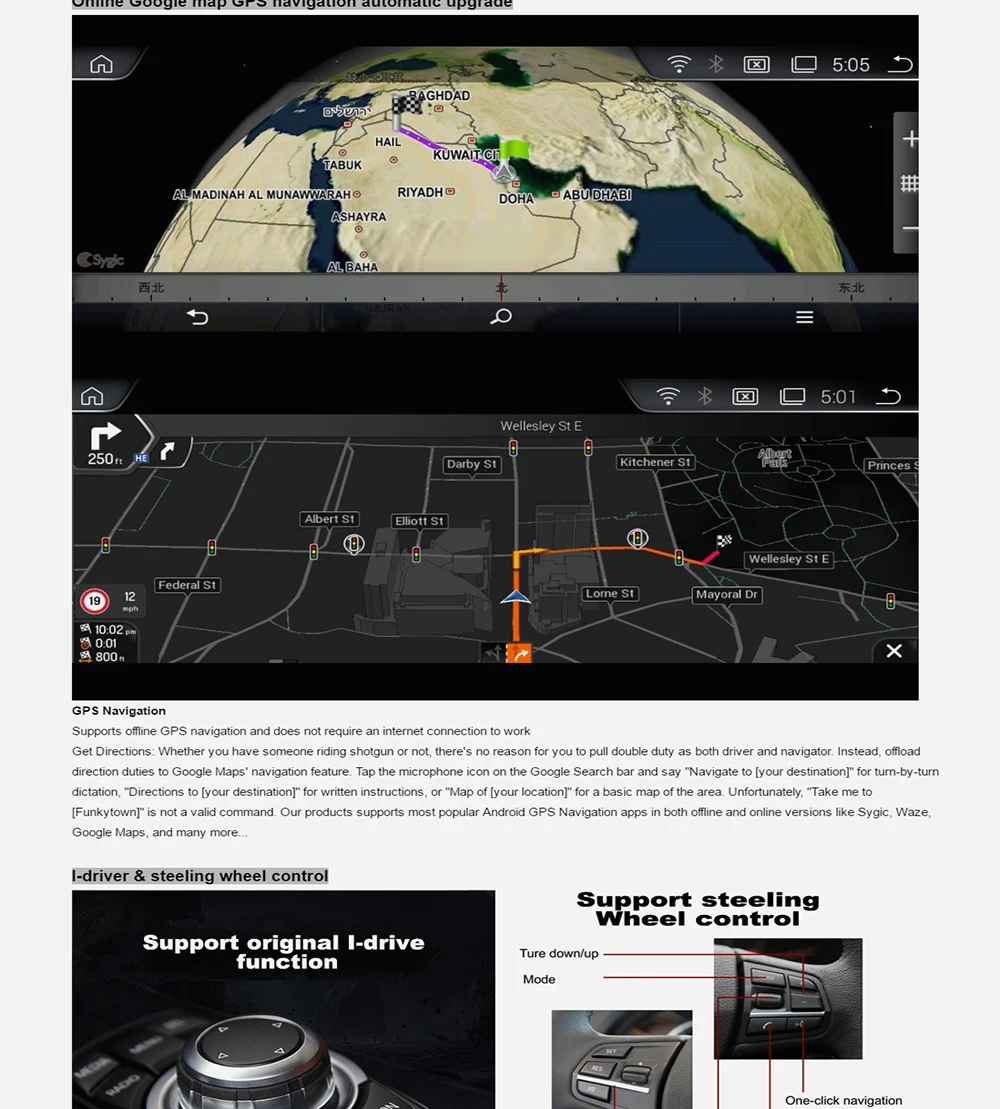The height and width of the screenshot is (1109, 1000).
Task: Tap the ABU DHABI city label
Action: tap(597, 194)
